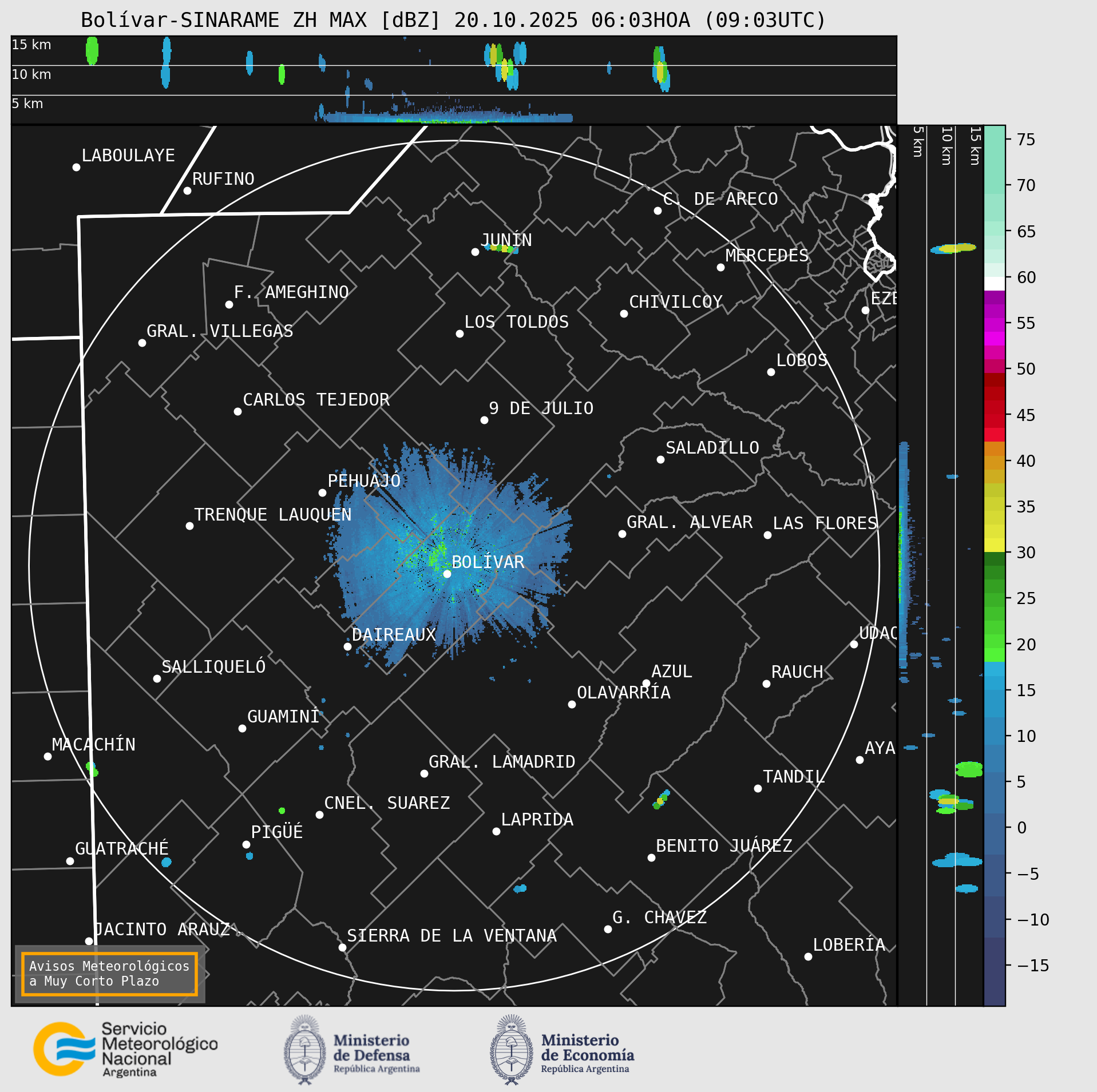Viewport: 1097px width, 1092px height.
Task: Click the JUNÍN city label
Action: (x=506, y=240)
